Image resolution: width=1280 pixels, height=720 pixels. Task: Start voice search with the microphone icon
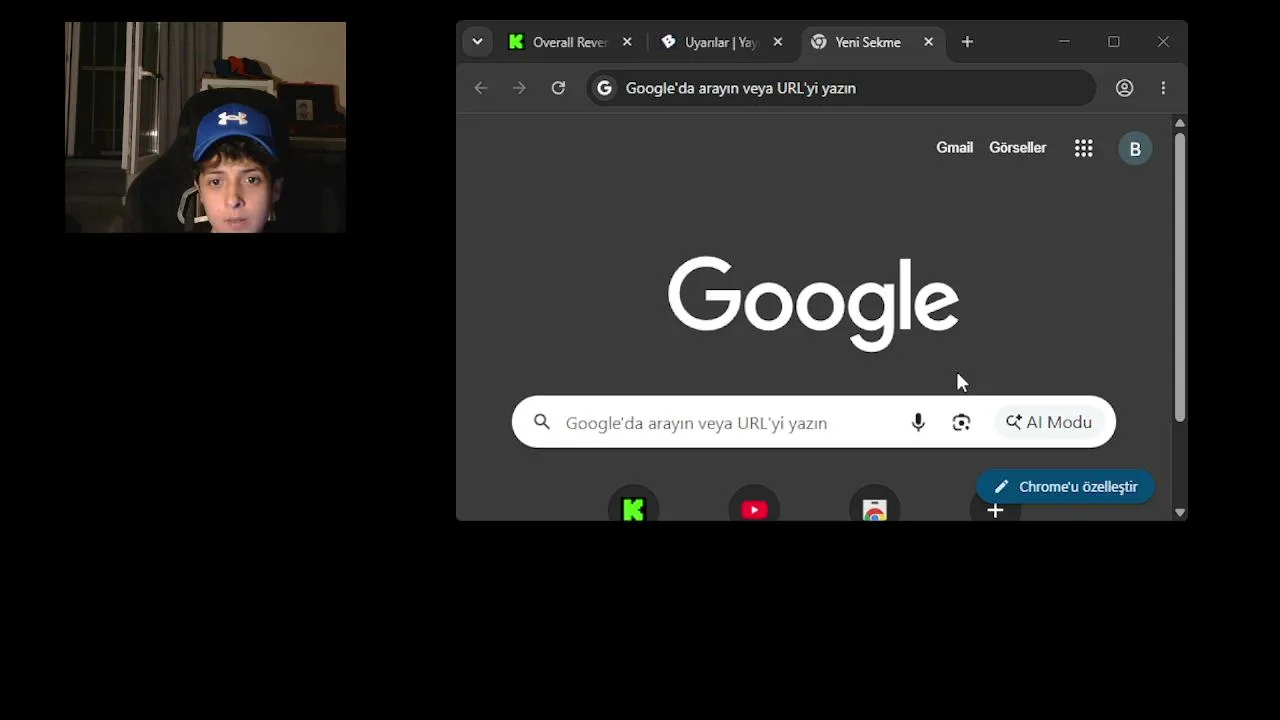click(918, 422)
